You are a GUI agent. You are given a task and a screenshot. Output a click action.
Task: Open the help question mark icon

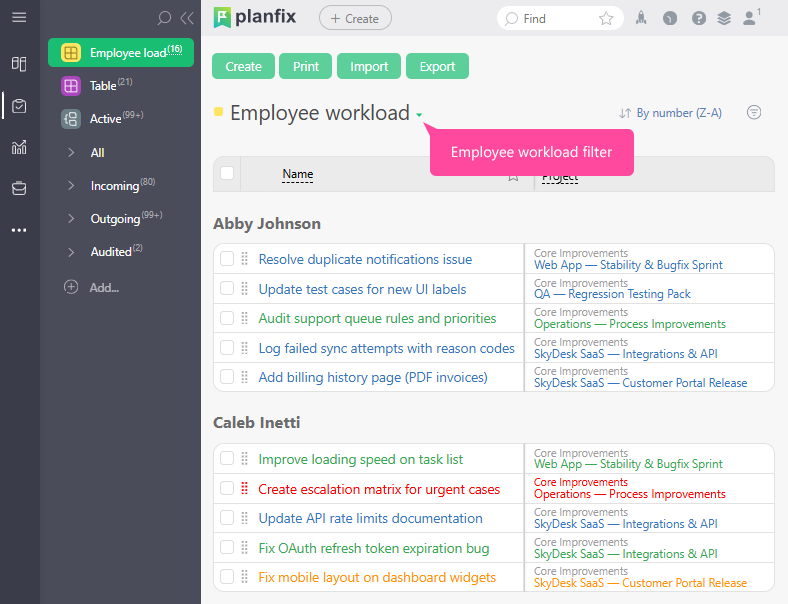point(698,18)
